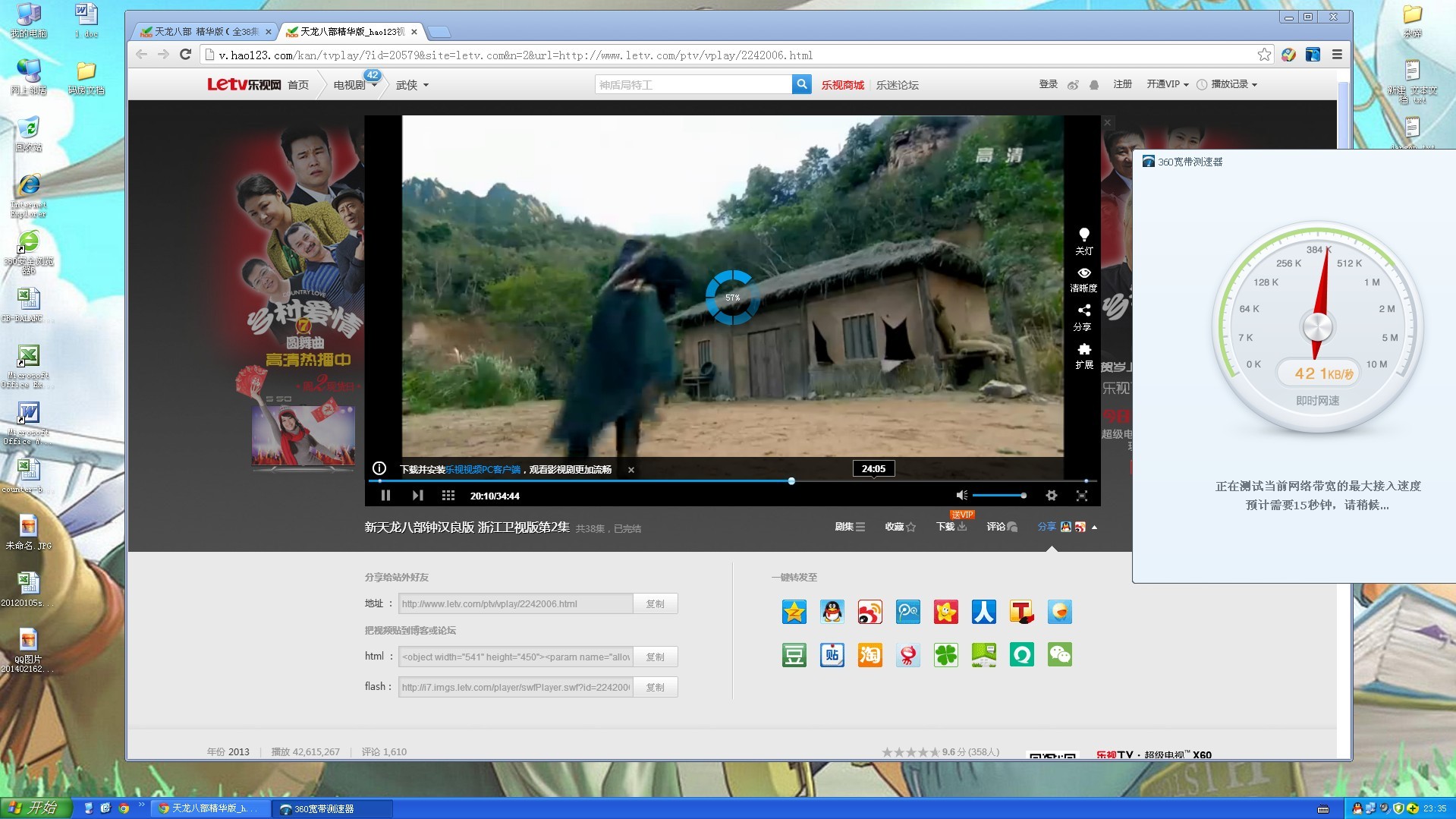
Task: Share to Pengyou smiling star icon
Action: pyautogui.click(x=946, y=612)
